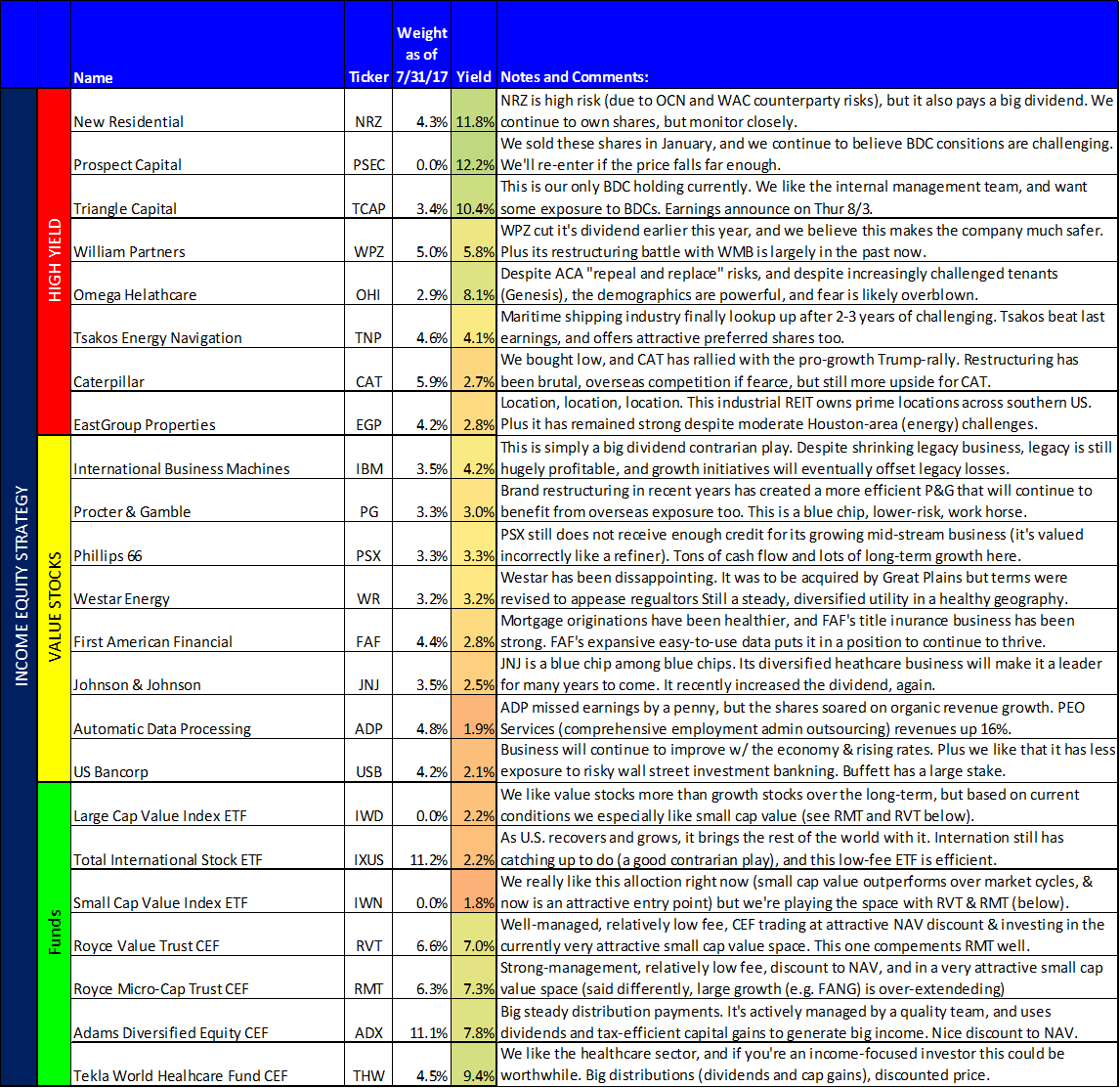Click the IXUS ticker cell
This screenshot has height=1088, width=1120.
pos(368,848)
